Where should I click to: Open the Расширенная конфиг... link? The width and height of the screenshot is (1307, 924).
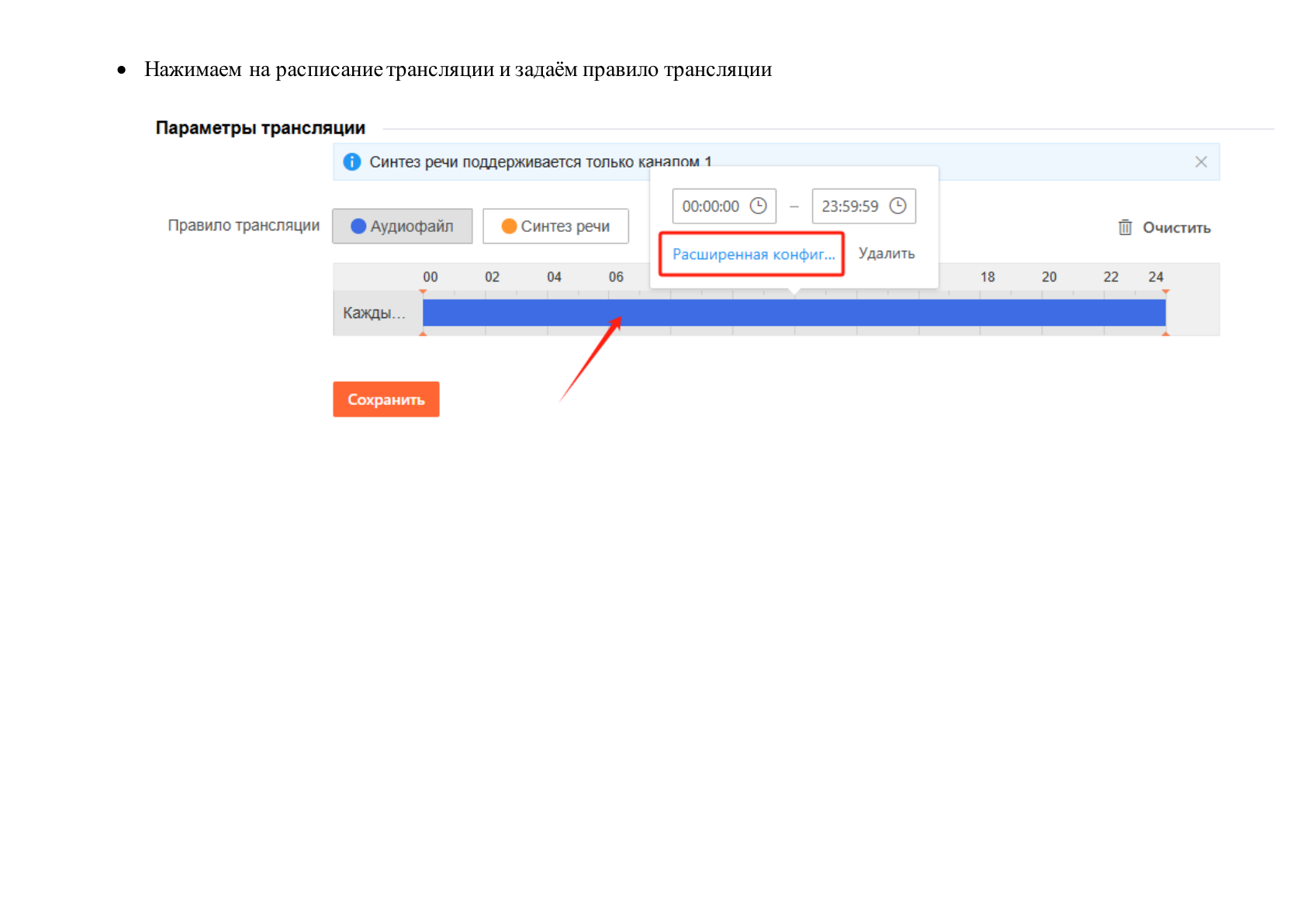point(753,254)
